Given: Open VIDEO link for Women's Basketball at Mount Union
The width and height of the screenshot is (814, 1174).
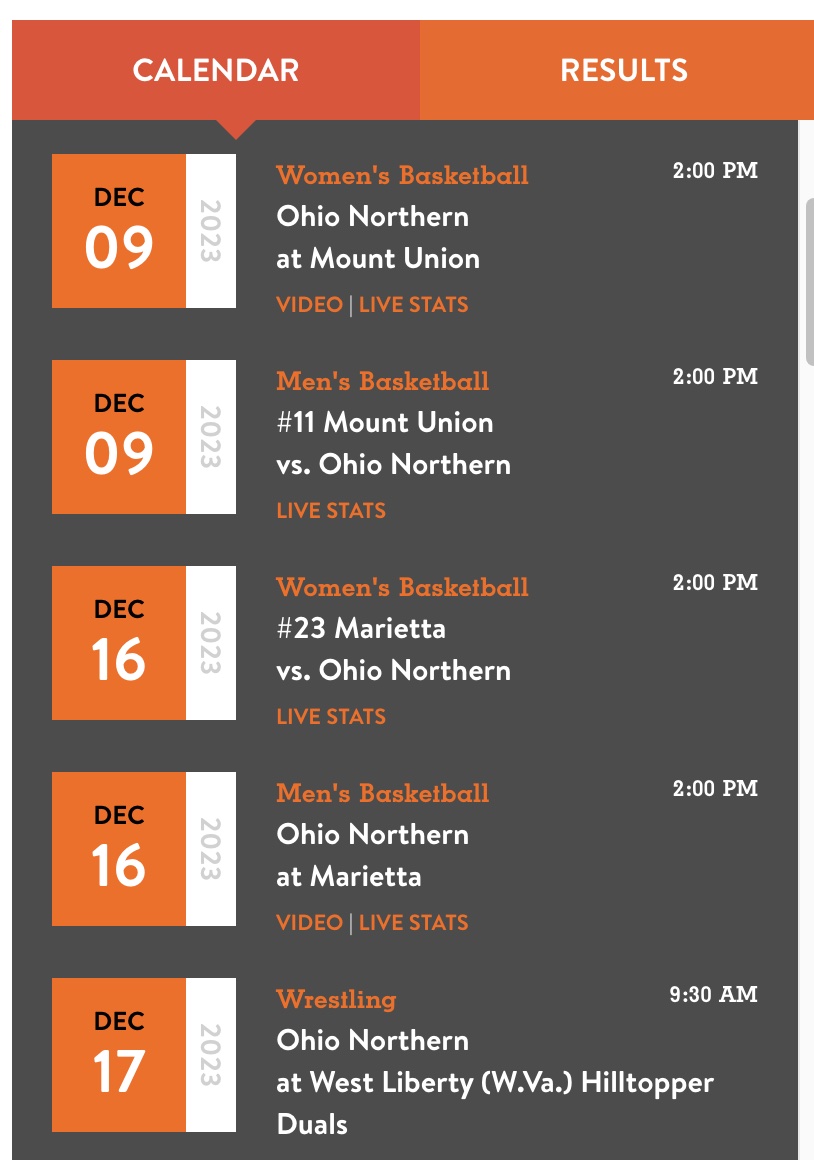Looking at the screenshot, I should [x=309, y=305].
